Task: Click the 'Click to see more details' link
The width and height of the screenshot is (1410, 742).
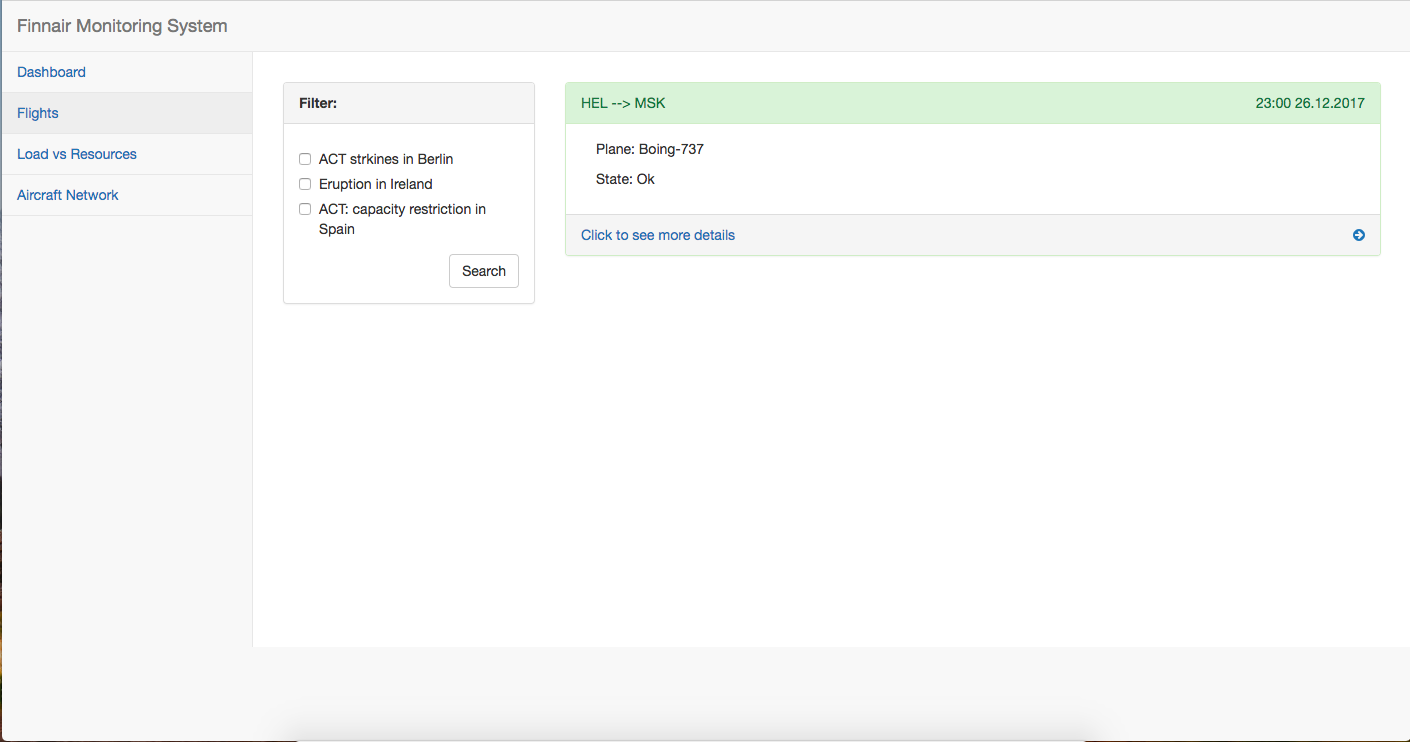Action: (x=658, y=235)
